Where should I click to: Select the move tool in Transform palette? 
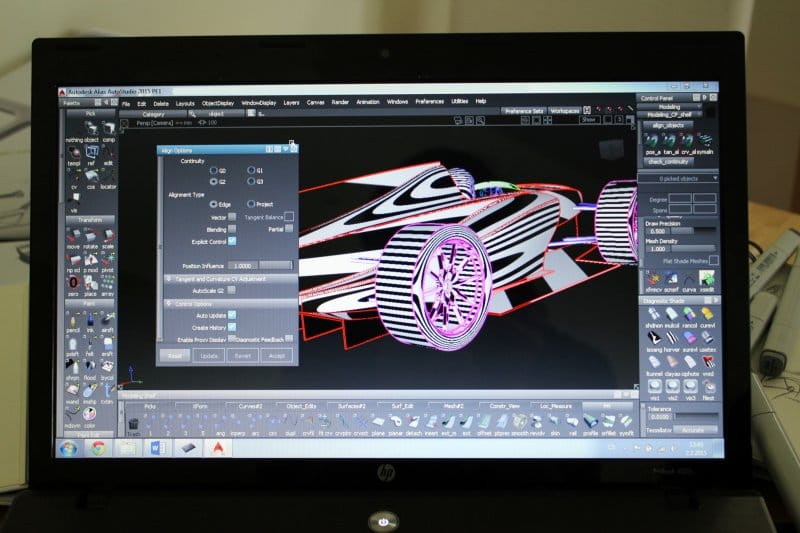(x=72, y=236)
